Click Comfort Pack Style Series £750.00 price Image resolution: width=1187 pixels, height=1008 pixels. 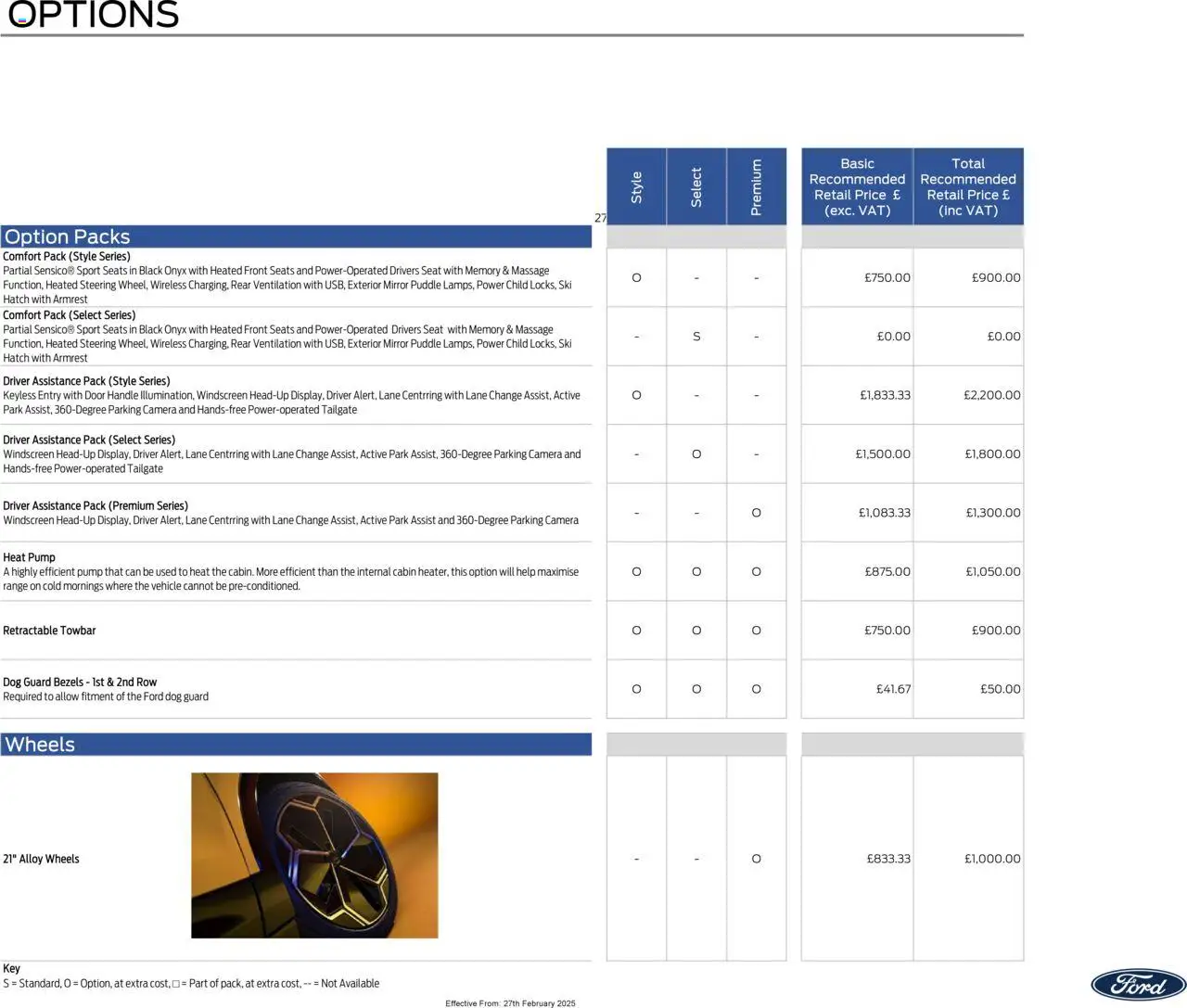point(887,277)
